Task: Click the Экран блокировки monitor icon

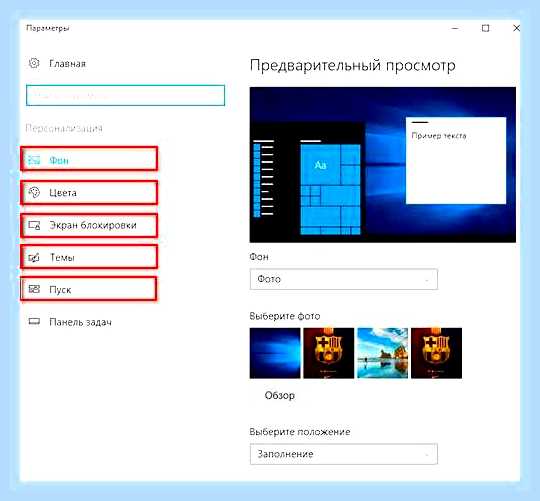Action: click(x=34, y=225)
